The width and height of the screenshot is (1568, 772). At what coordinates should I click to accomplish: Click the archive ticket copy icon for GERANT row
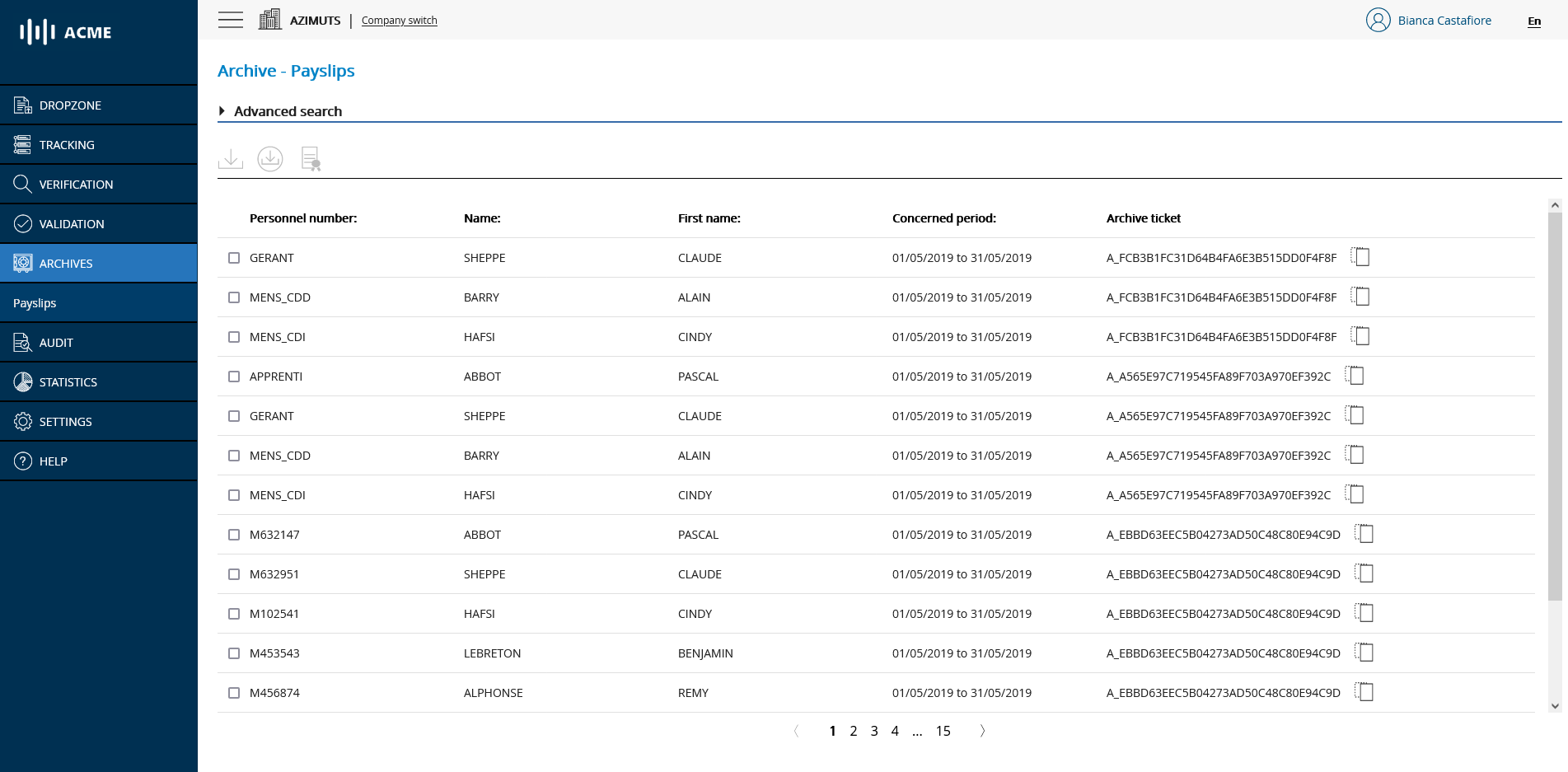[1360, 256]
